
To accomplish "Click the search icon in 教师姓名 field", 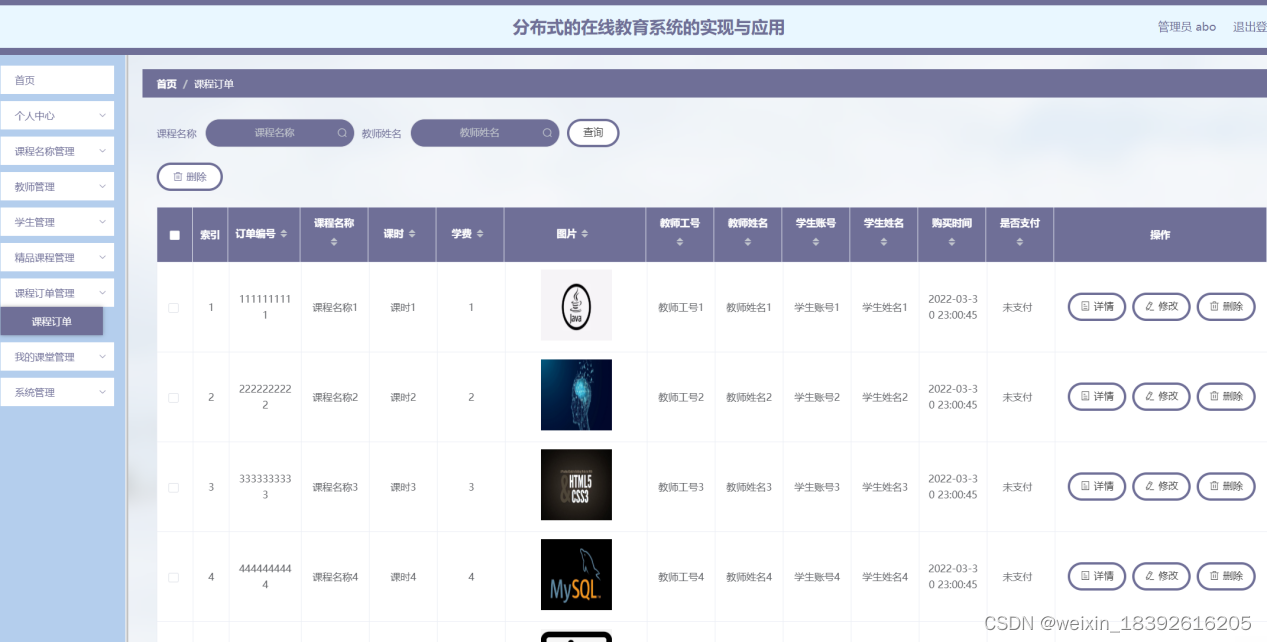I will coord(547,133).
